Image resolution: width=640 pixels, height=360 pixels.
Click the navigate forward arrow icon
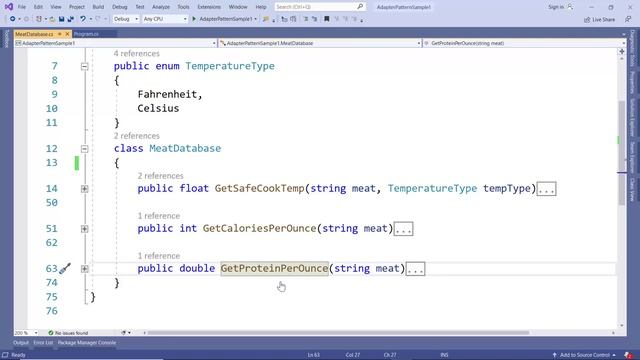click(x=27, y=19)
